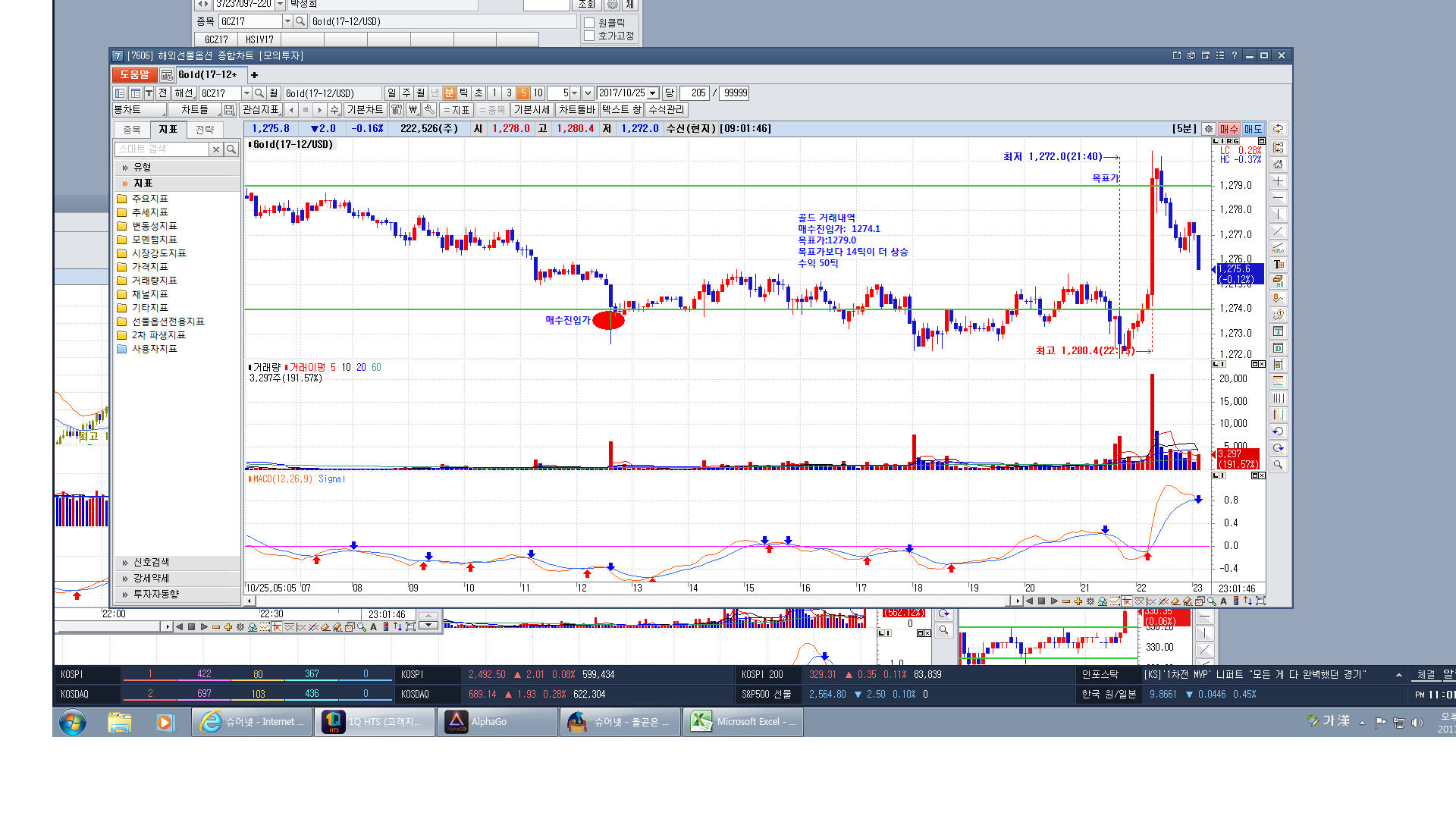Toggle the 원클릭 checkbox
The height and width of the screenshot is (819, 1456).
point(589,23)
